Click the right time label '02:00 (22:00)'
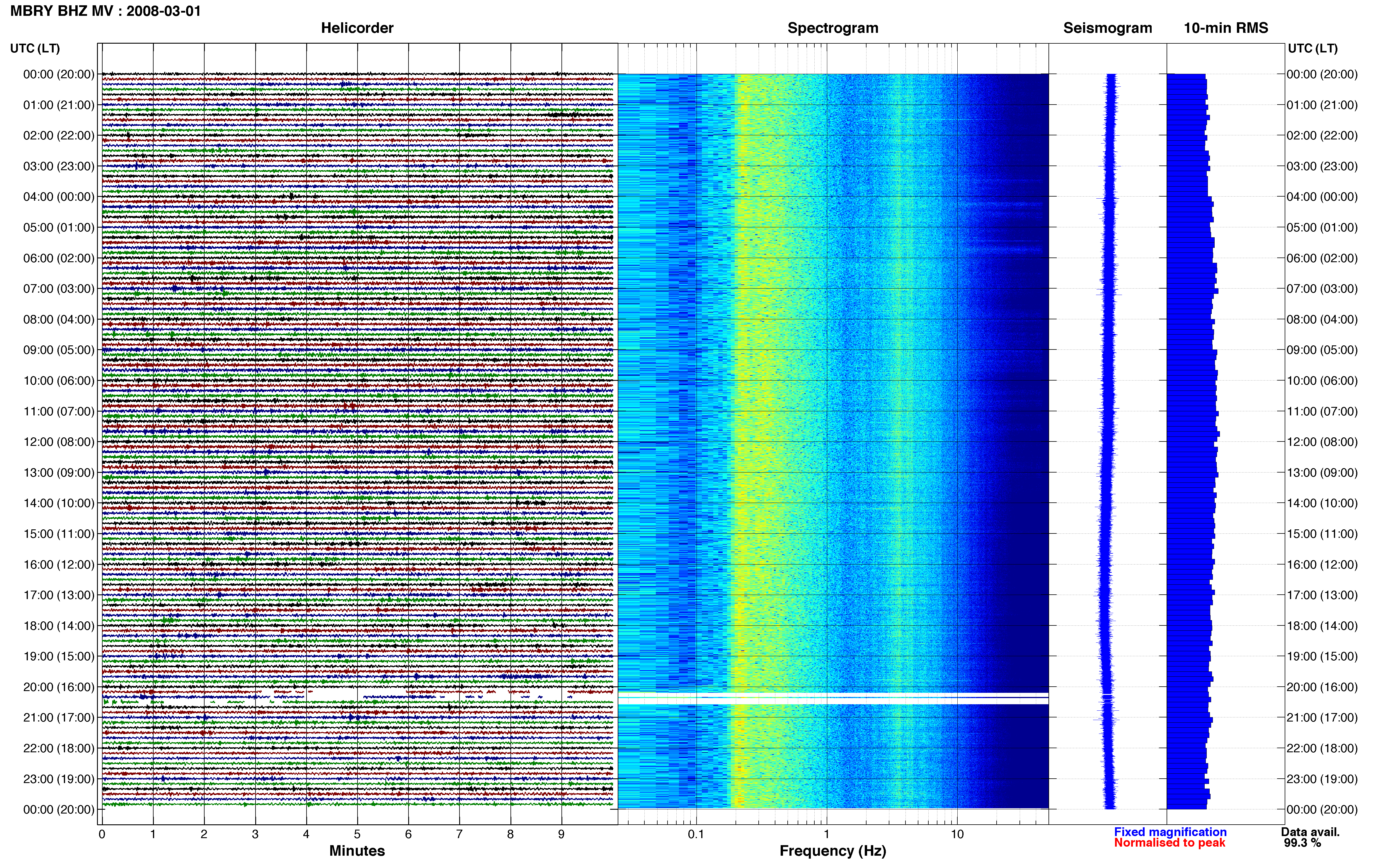 click(x=1322, y=135)
